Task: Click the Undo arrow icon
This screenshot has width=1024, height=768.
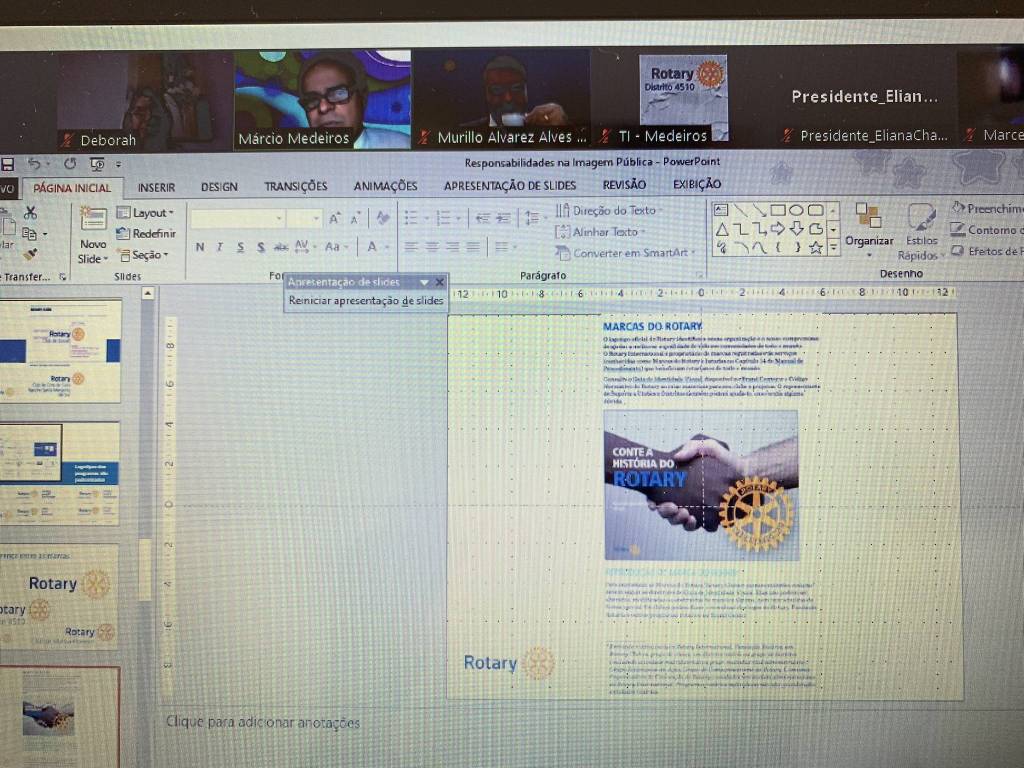Action: (x=35, y=164)
